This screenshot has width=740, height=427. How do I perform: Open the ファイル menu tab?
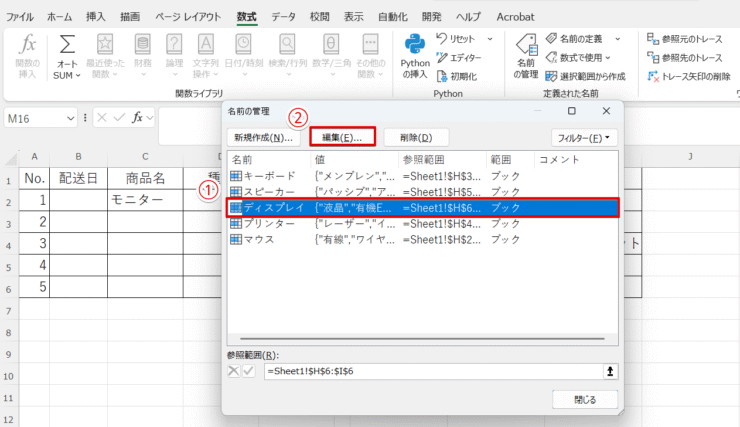pos(20,17)
